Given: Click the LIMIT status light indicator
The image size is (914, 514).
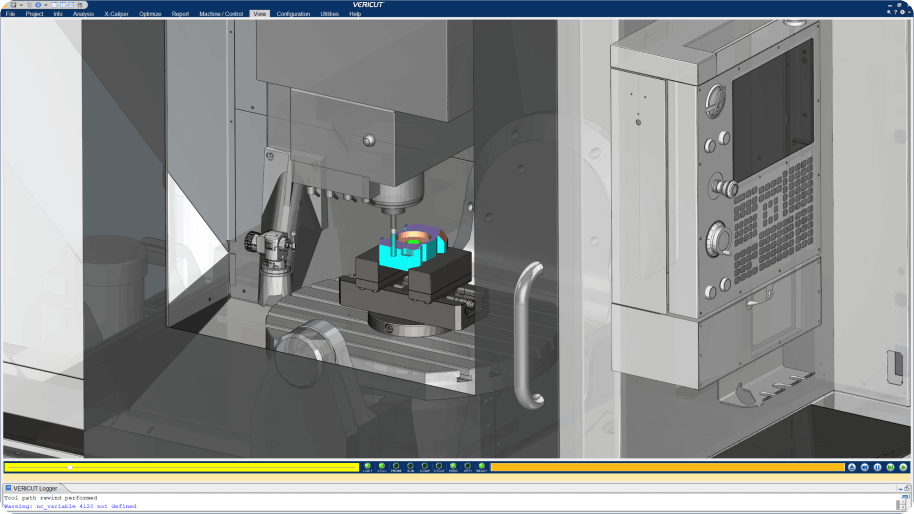Looking at the screenshot, I should 367,466.
